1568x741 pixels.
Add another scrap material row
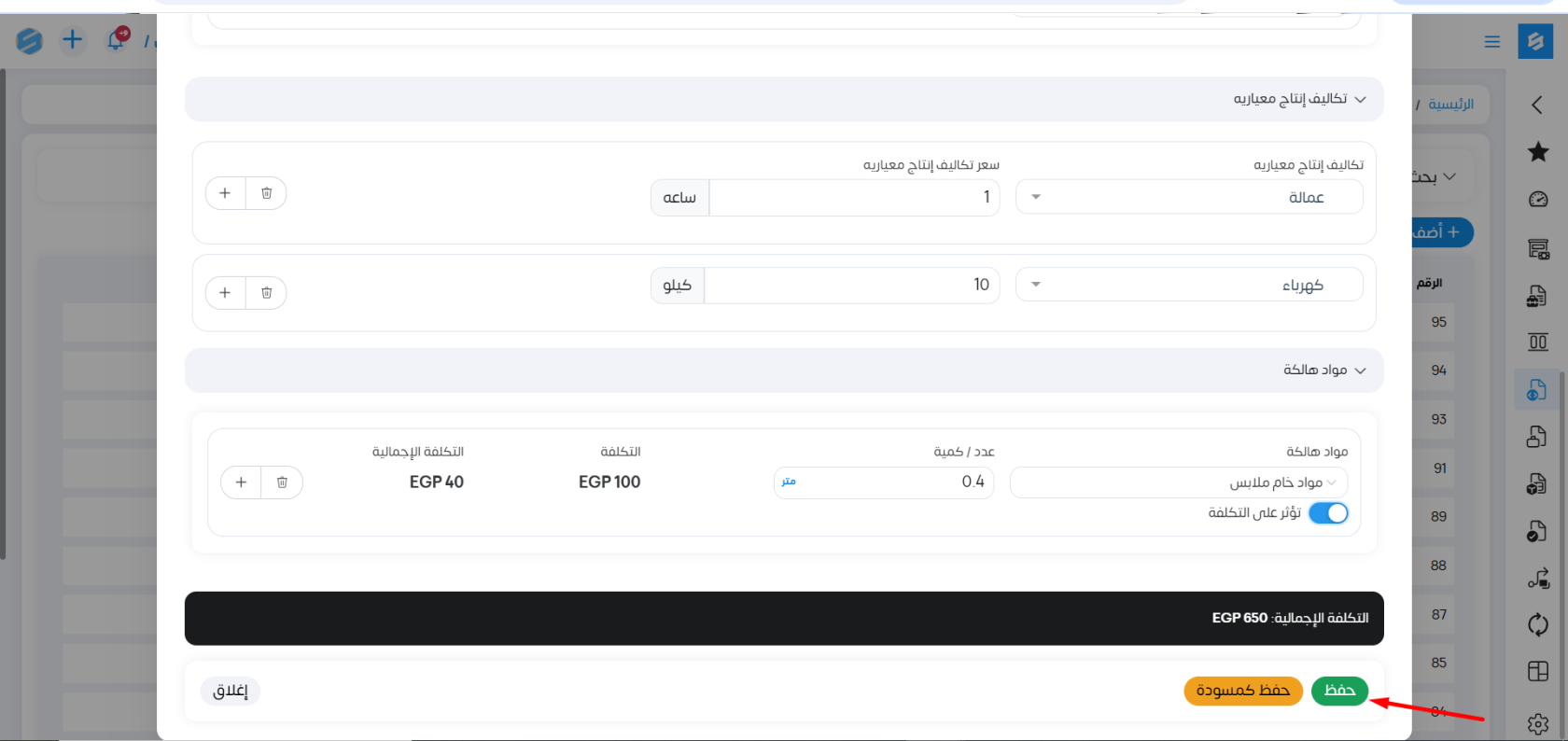pyautogui.click(x=241, y=482)
